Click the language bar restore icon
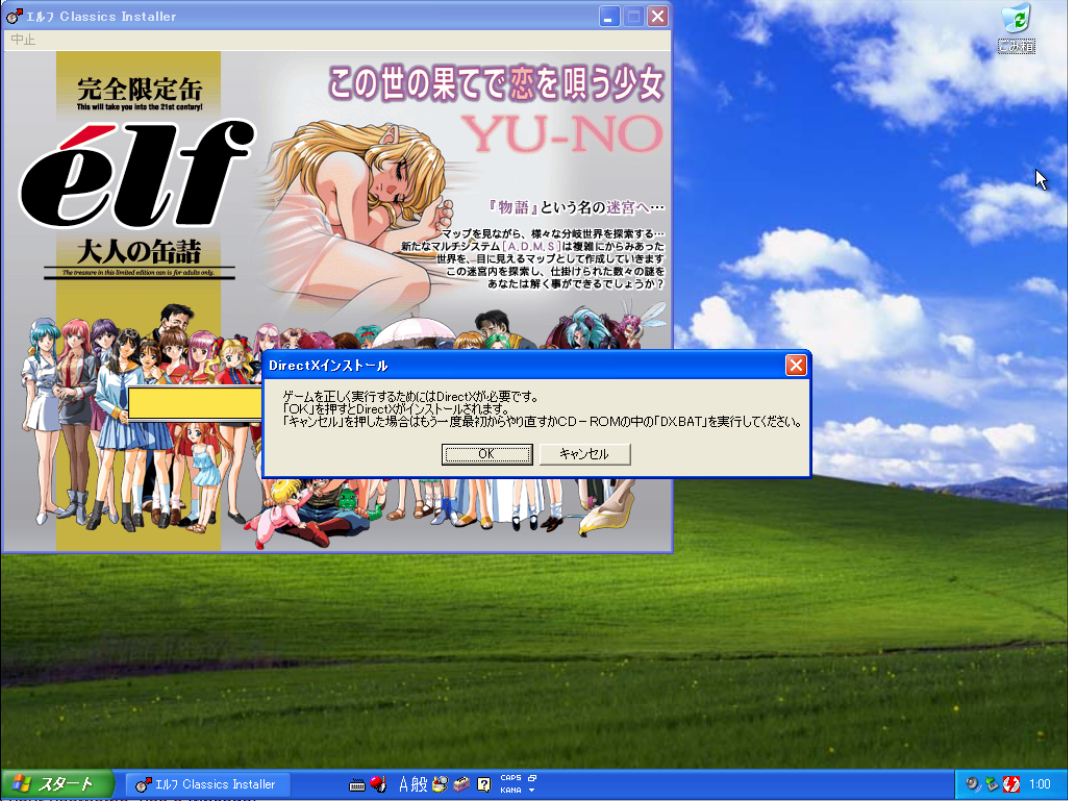 pos(532,778)
